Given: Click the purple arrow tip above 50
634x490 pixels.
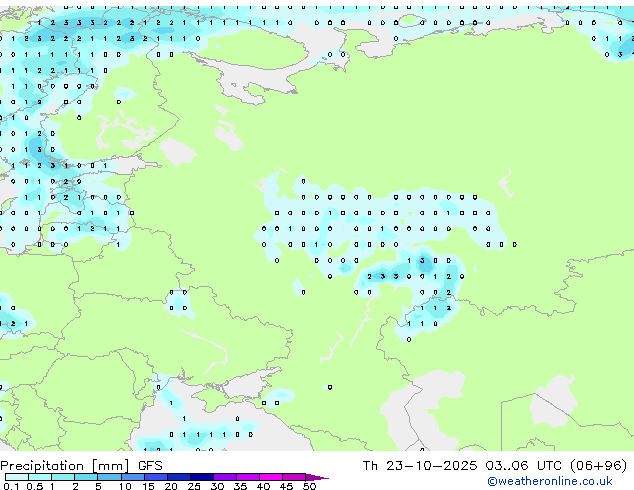Looking at the screenshot, I should 317,477.
